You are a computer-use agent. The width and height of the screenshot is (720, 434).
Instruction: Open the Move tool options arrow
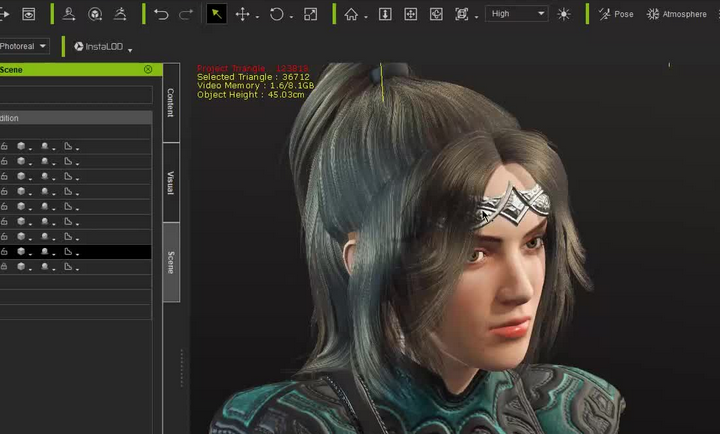pos(257,17)
